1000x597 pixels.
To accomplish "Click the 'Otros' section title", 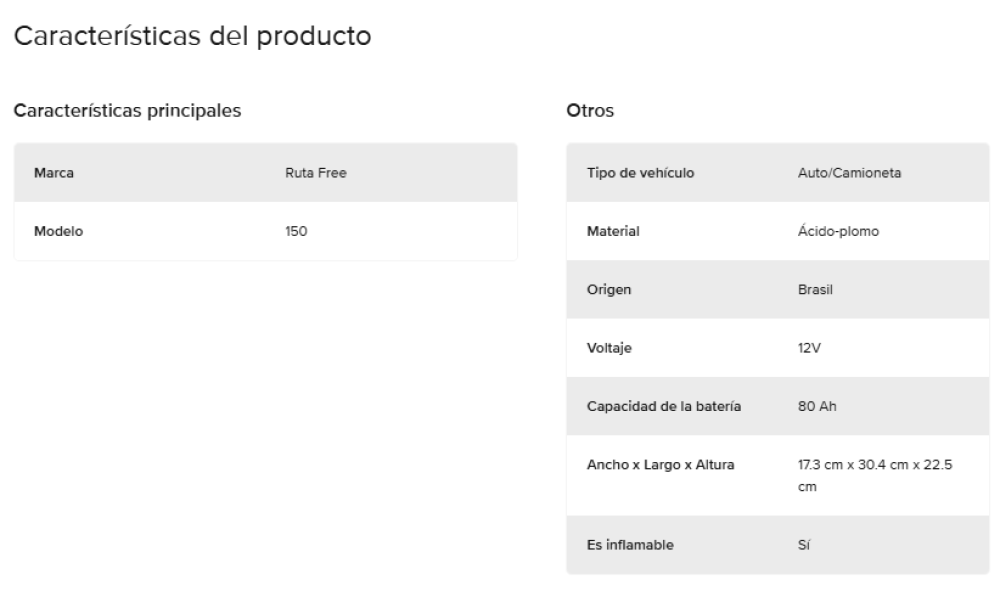I will 589,110.
